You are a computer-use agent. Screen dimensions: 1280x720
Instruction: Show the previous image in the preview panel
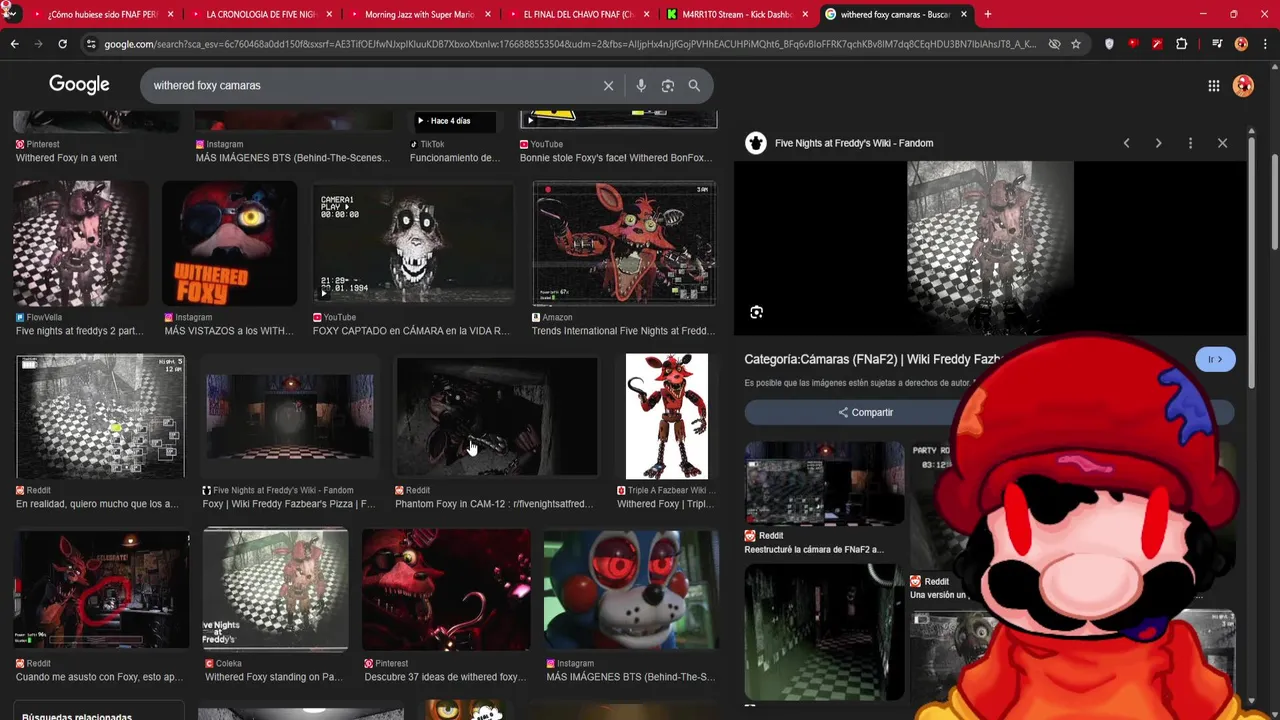pyautogui.click(x=1126, y=143)
